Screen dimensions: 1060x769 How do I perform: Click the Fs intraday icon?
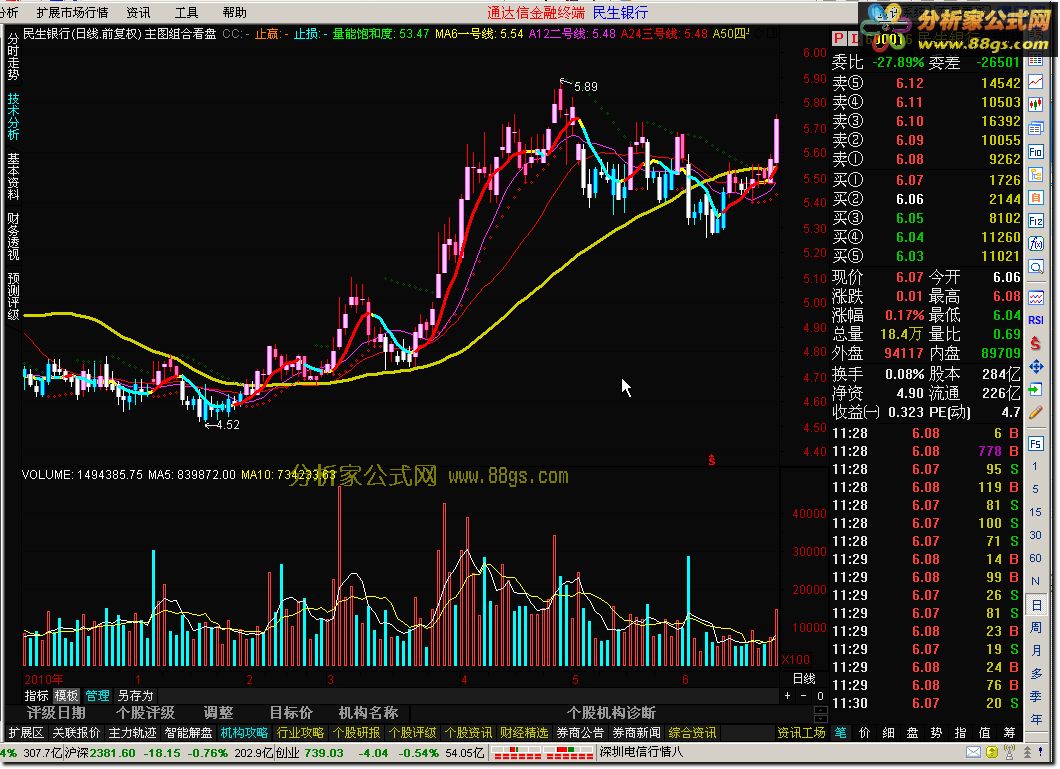coord(1036,443)
